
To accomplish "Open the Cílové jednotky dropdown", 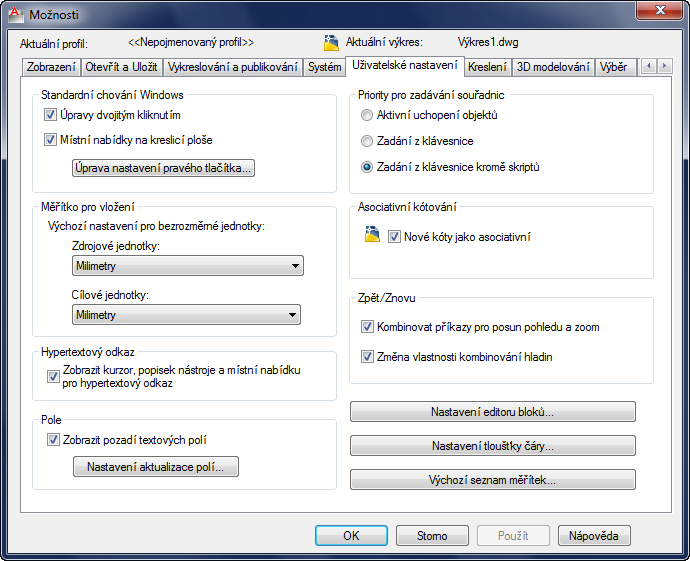I will coord(186,315).
